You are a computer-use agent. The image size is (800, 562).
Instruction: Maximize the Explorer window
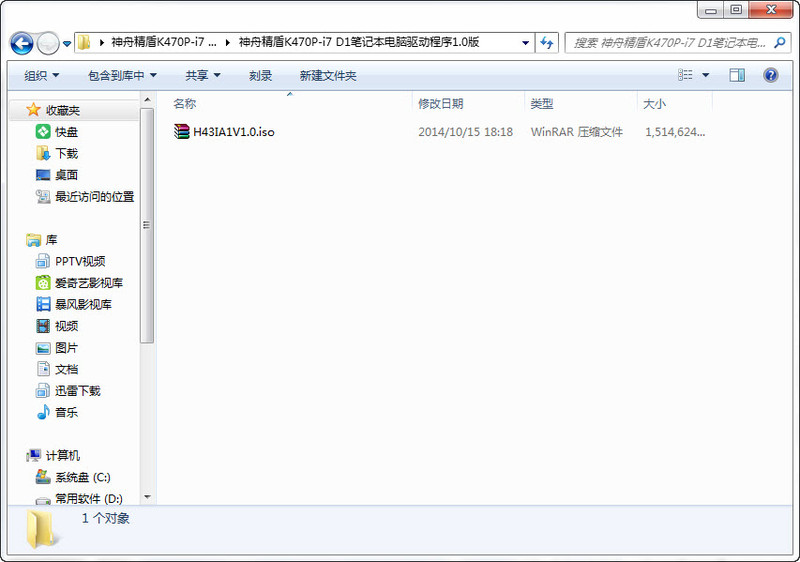pyautogui.click(x=736, y=10)
